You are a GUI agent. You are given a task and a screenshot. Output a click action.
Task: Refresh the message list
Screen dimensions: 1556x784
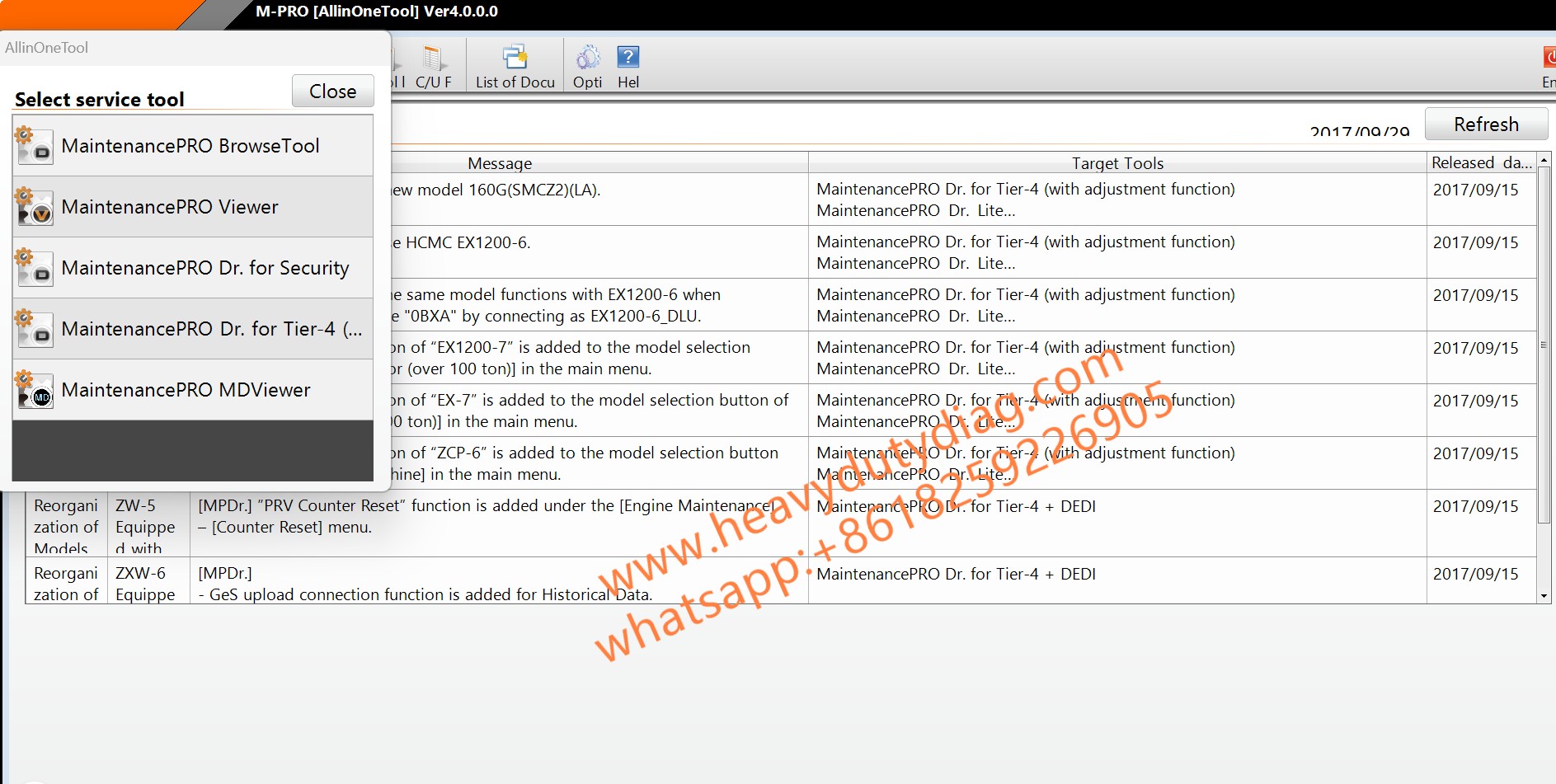[1486, 124]
